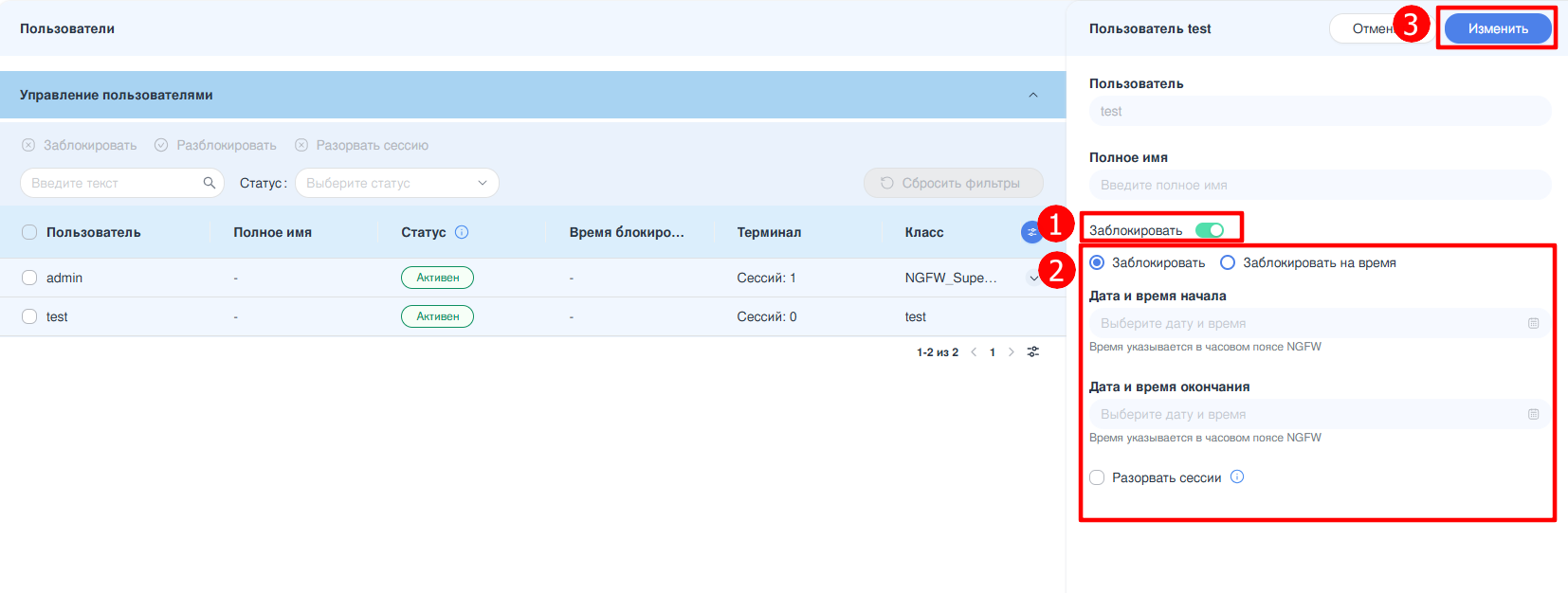Collapse the Управление пользователями section
Image resolution: width=1568 pixels, height=593 pixels.
(1033, 95)
